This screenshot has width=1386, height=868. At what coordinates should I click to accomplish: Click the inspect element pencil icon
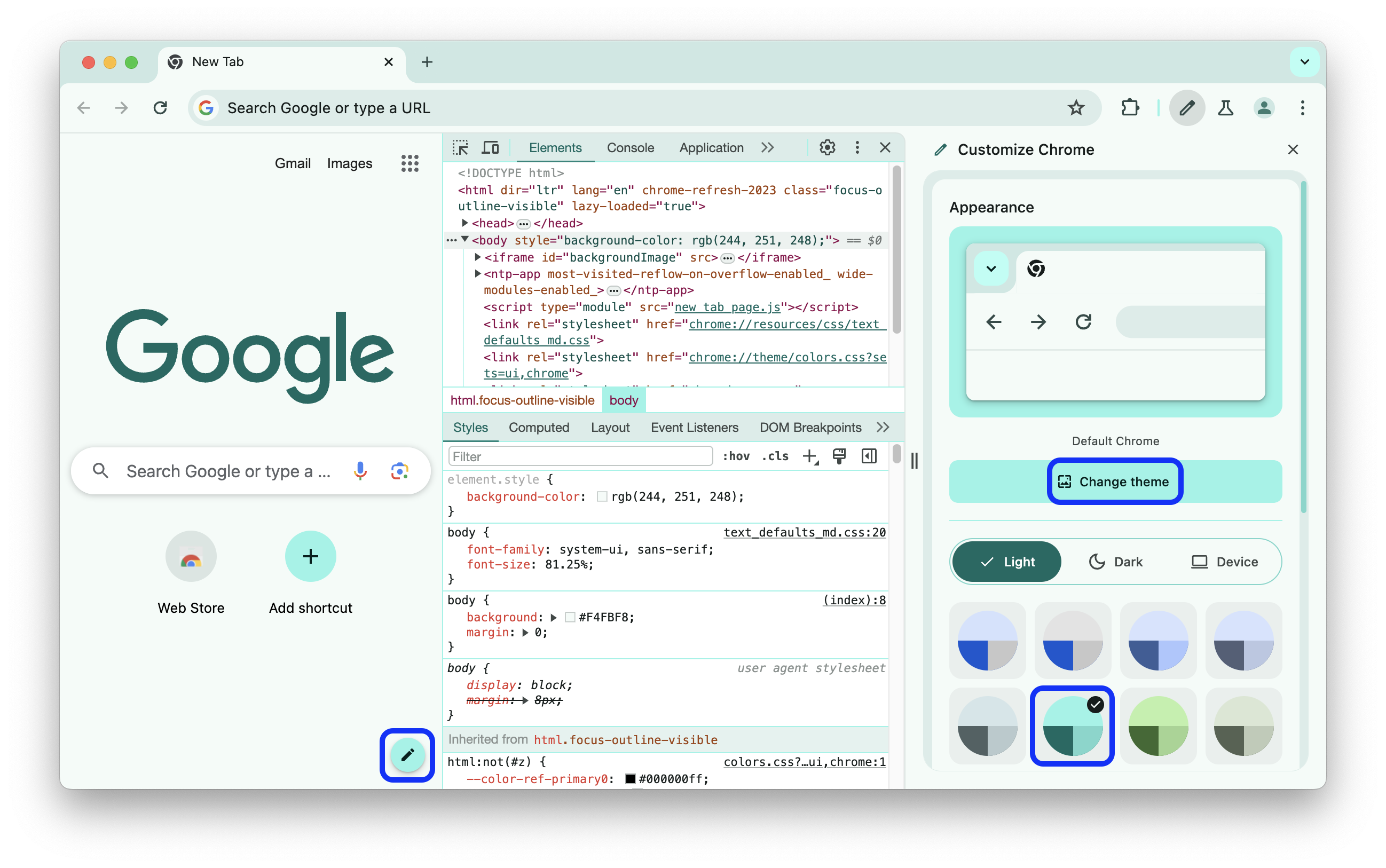tap(408, 755)
